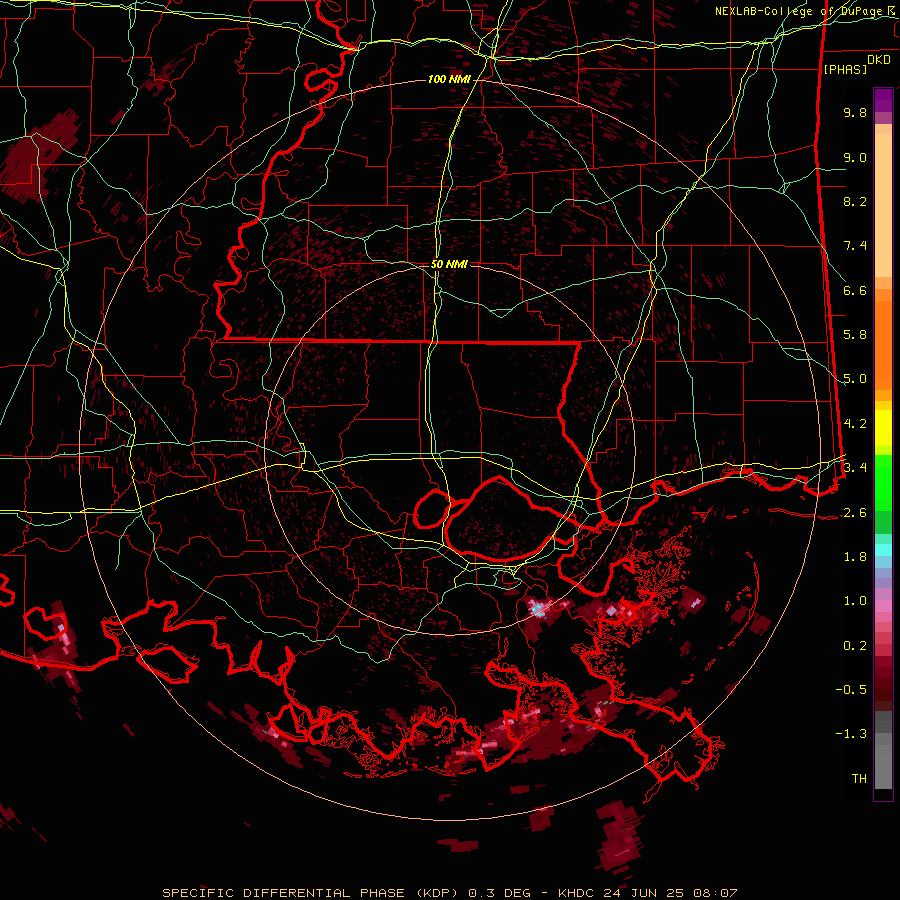The height and width of the screenshot is (900, 900).
Task: Click the 1.0 value on color scale
Action: (x=855, y=601)
